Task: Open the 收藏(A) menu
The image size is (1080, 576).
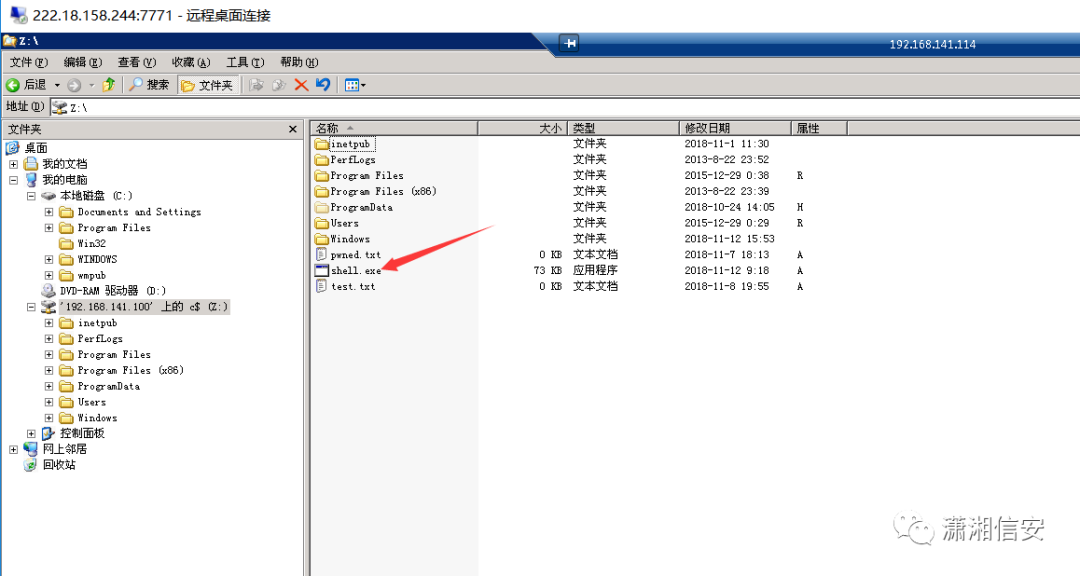Action: [x=191, y=62]
